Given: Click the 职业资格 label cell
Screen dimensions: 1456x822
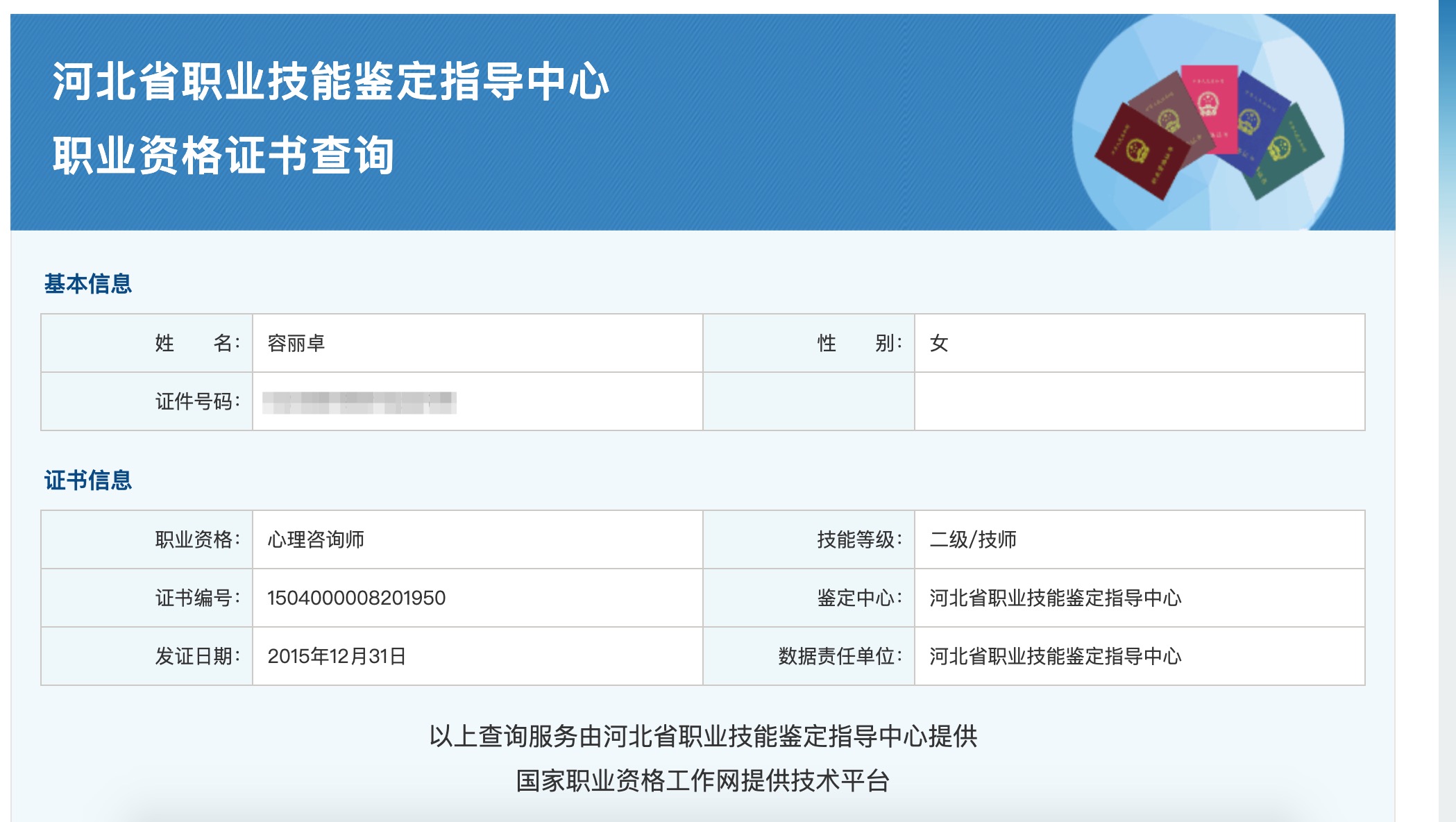Looking at the screenshot, I should tap(146, 539).
